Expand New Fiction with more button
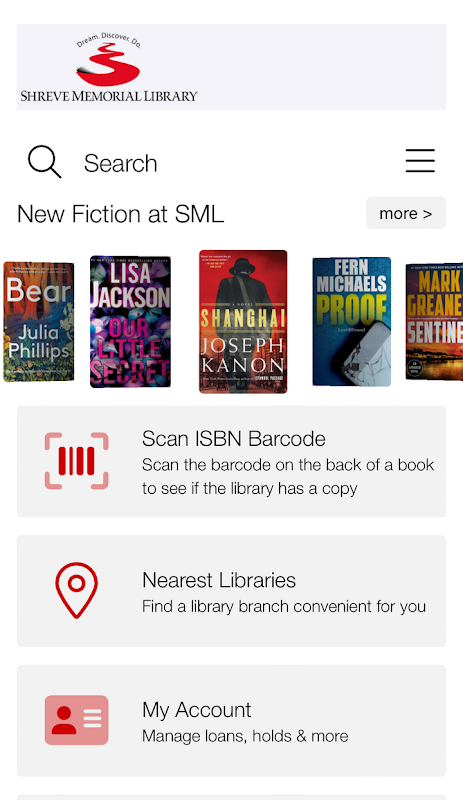 point(406,213)
